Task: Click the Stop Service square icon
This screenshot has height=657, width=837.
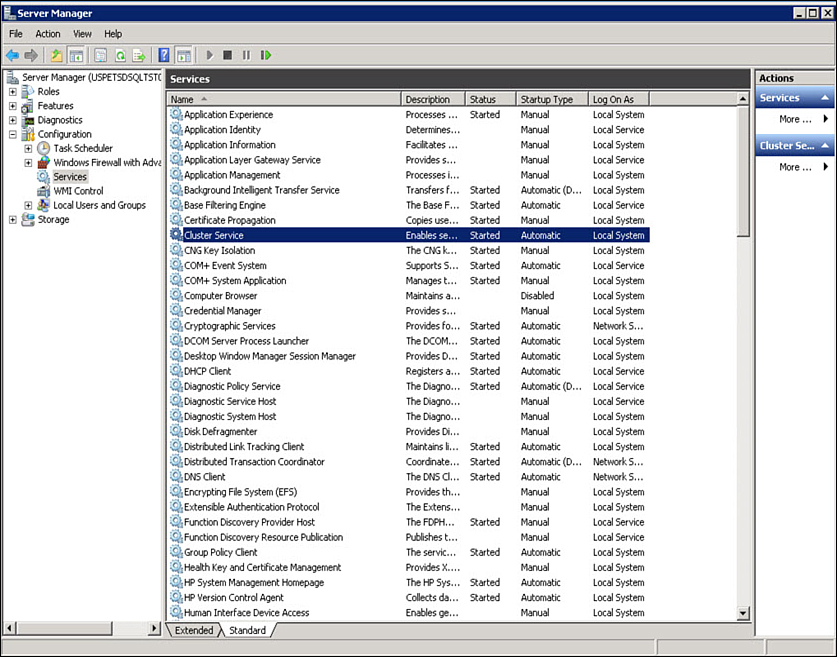Action: pos(228,55)
